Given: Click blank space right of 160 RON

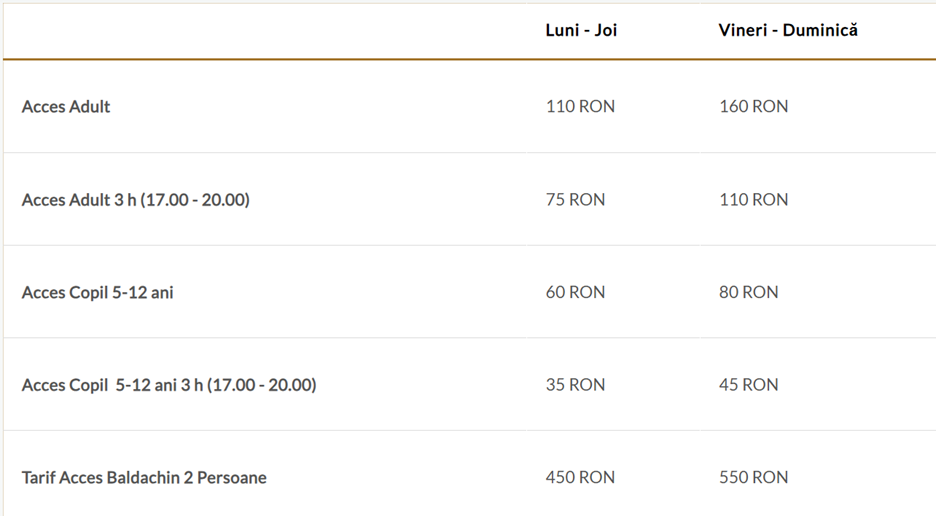Looking at the screenshot, I should pos(863,106).
